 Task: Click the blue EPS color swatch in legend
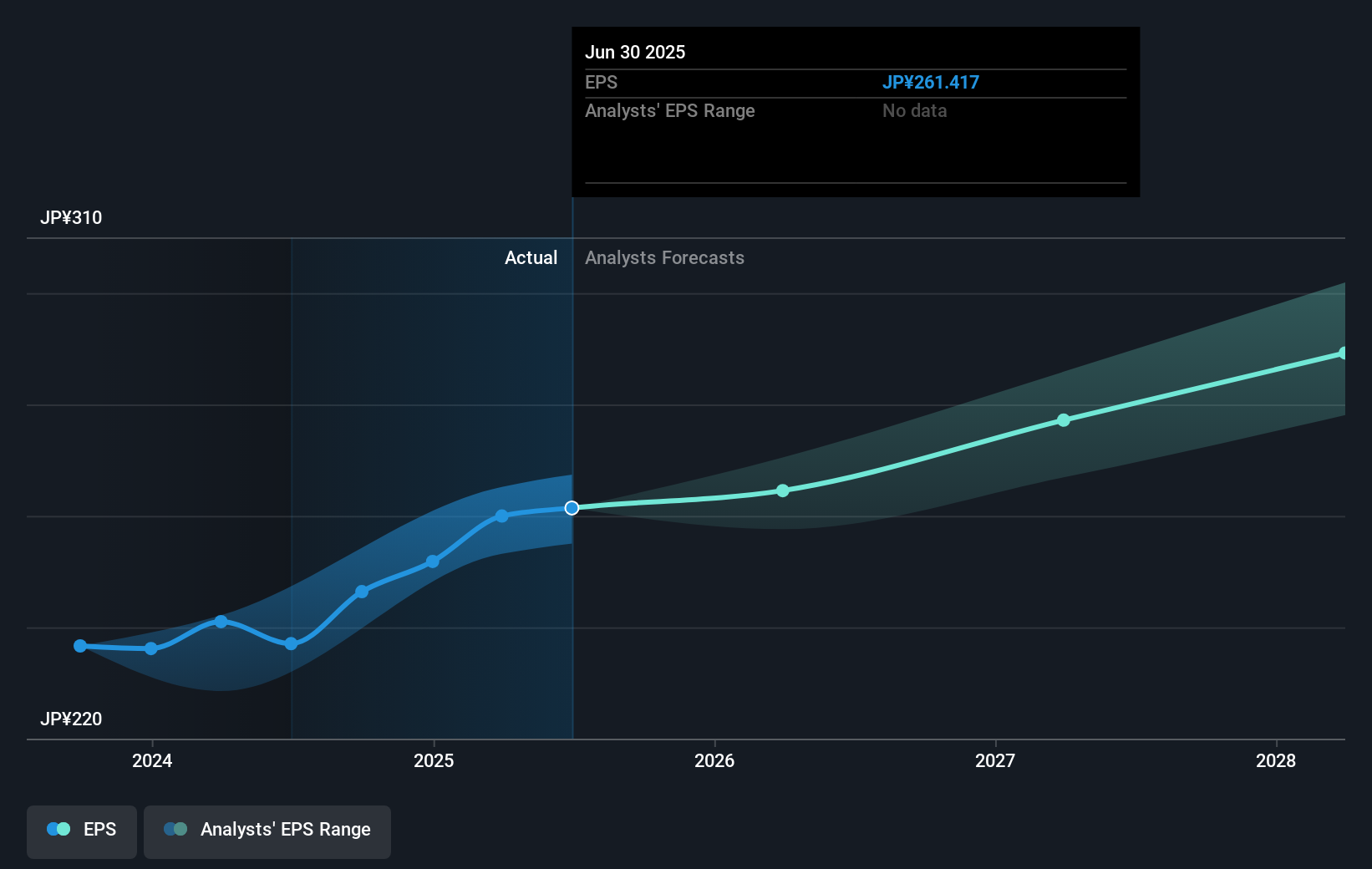(x=57, y=829)
